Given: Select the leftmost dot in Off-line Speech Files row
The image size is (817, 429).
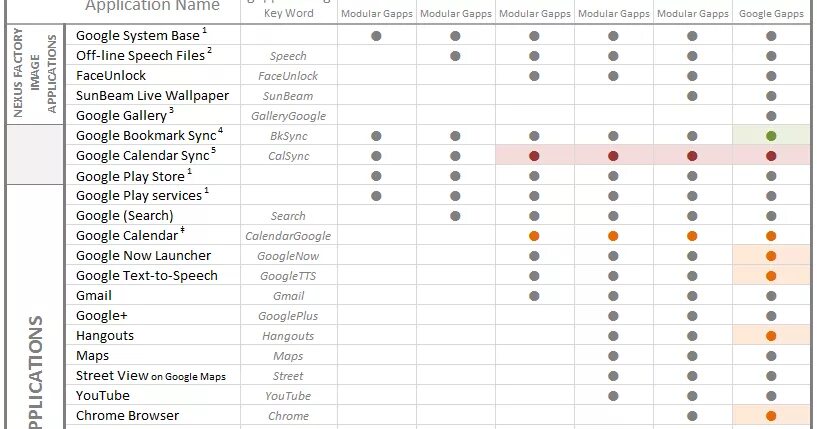Looking at the screenshot, I should (455, 56).
